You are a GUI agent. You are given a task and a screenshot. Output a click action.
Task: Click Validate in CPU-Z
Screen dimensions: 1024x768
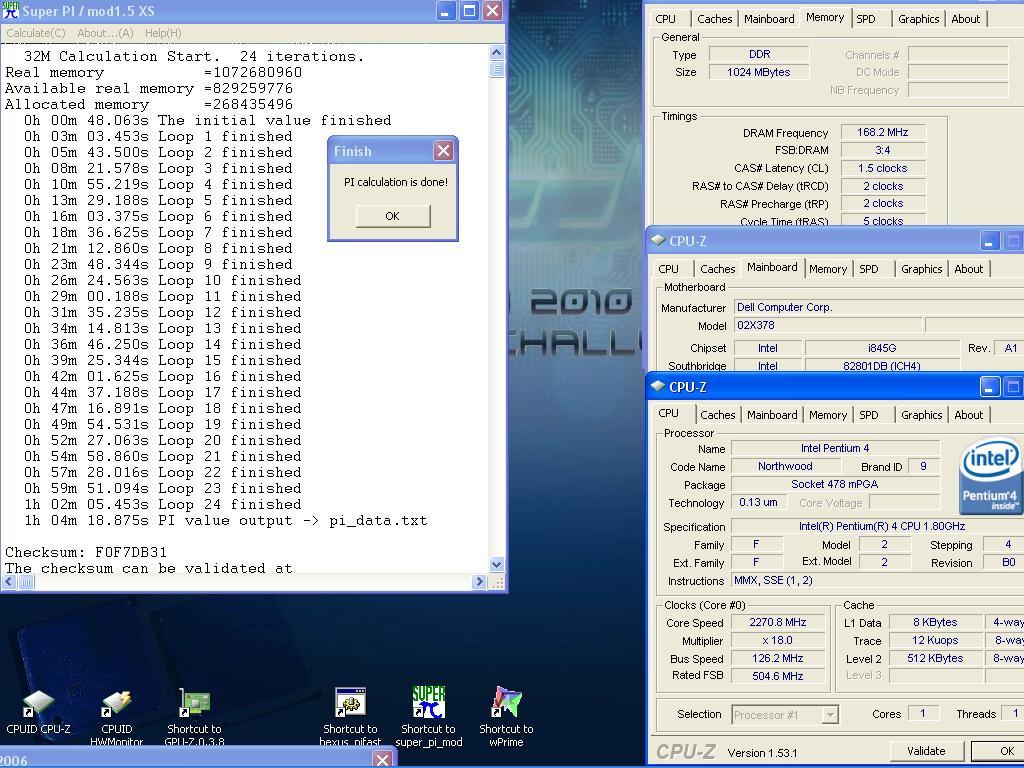(926, 751)
